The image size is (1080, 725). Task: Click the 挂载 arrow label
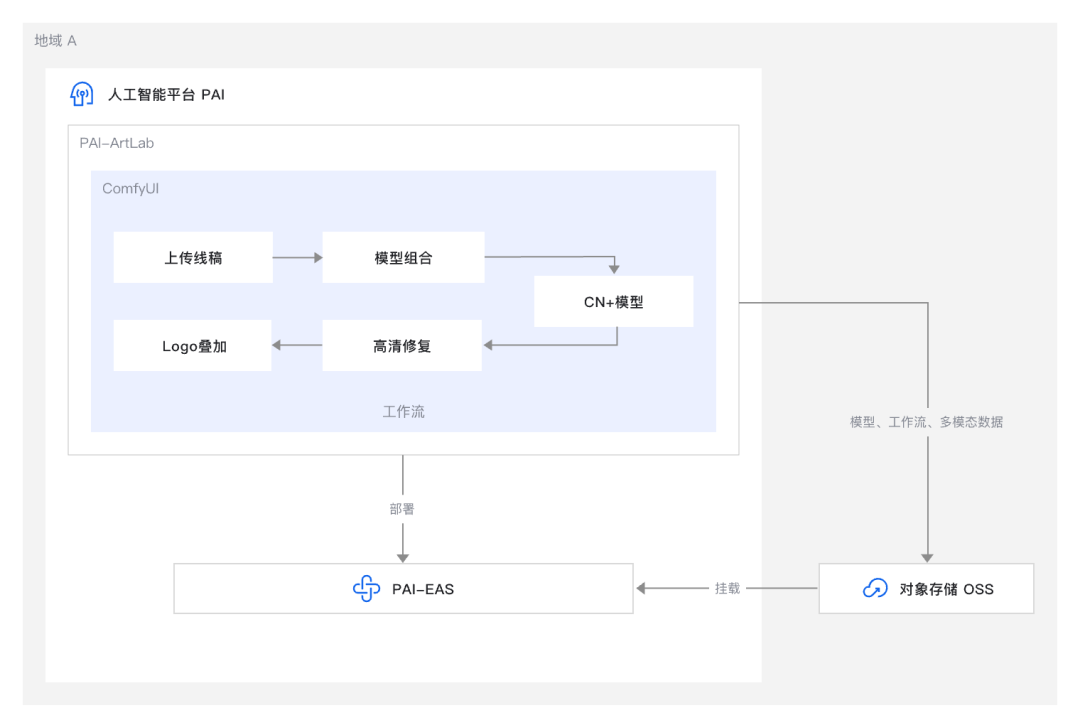click(727, 589)
